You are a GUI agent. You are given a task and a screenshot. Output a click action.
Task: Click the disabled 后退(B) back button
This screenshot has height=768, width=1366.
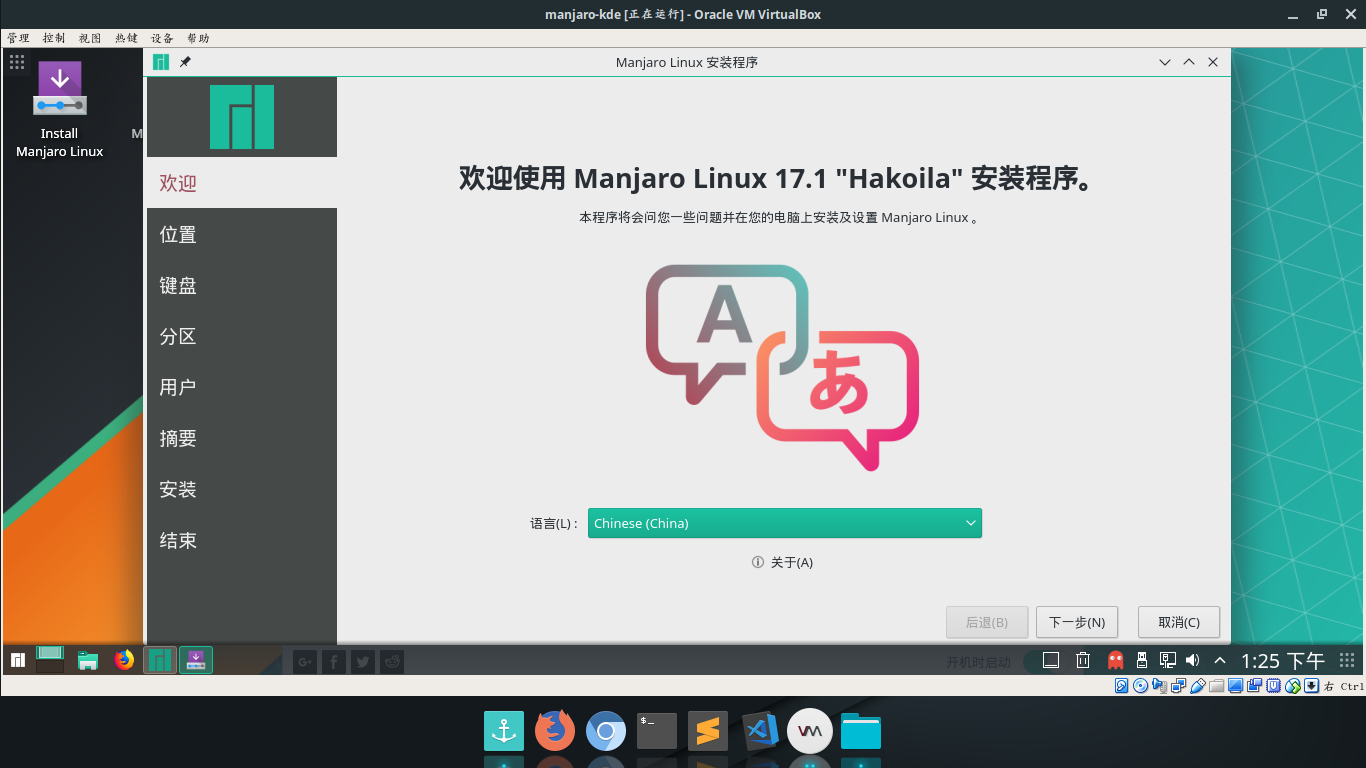click(987, 622)
